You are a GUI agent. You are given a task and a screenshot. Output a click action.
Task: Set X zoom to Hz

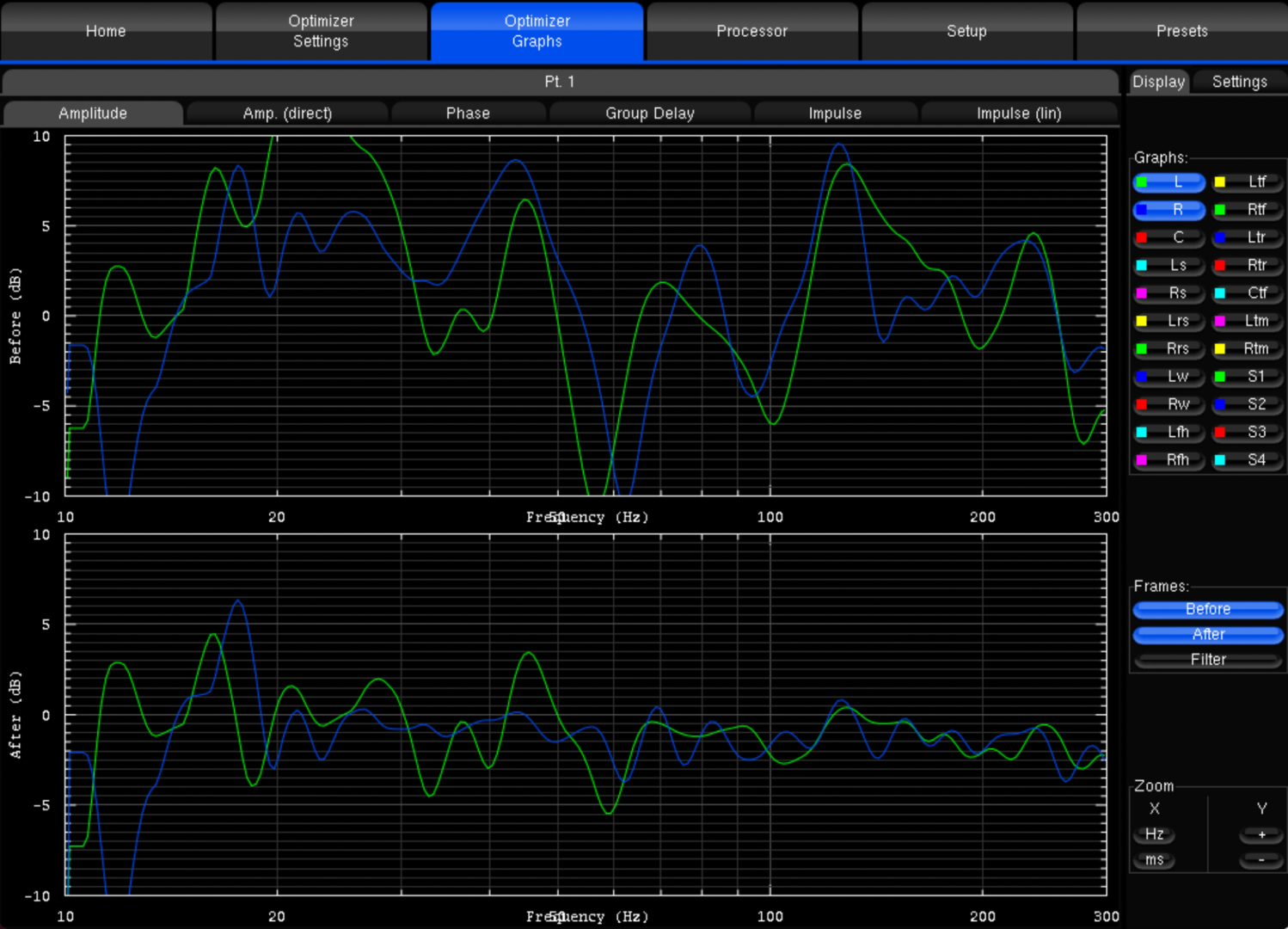[x=1155, y=834]
